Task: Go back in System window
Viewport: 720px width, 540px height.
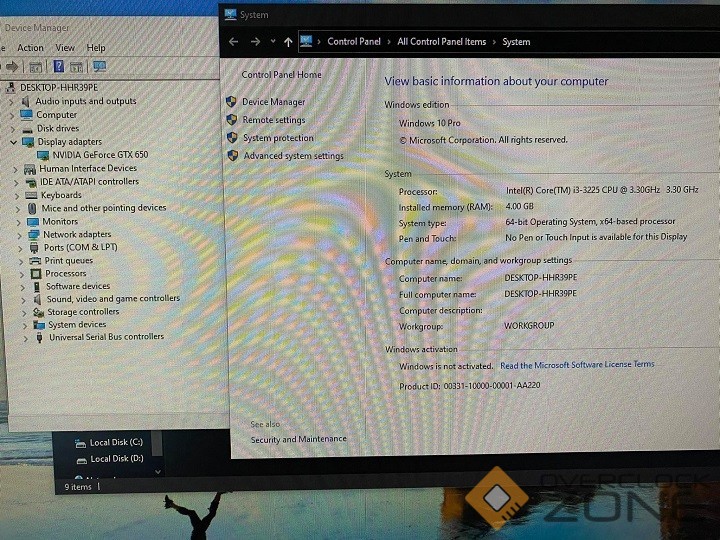Action: click(233, 42)
